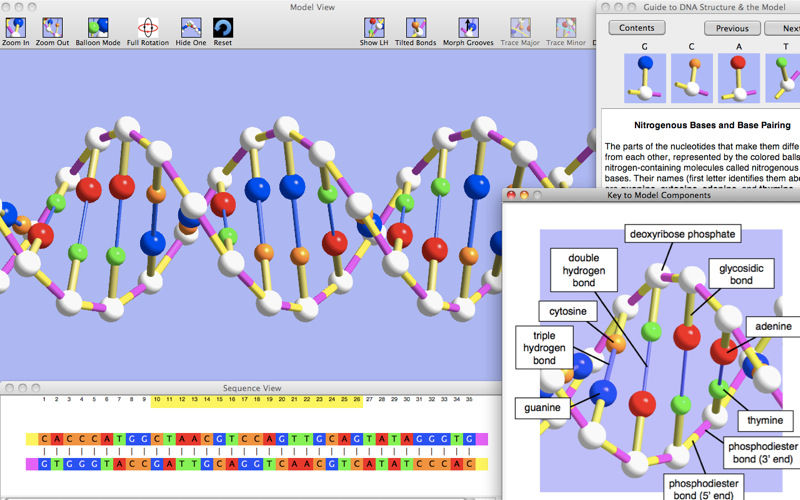
Task: Click the Trace Minor groove icon
Action: [566, 28]
